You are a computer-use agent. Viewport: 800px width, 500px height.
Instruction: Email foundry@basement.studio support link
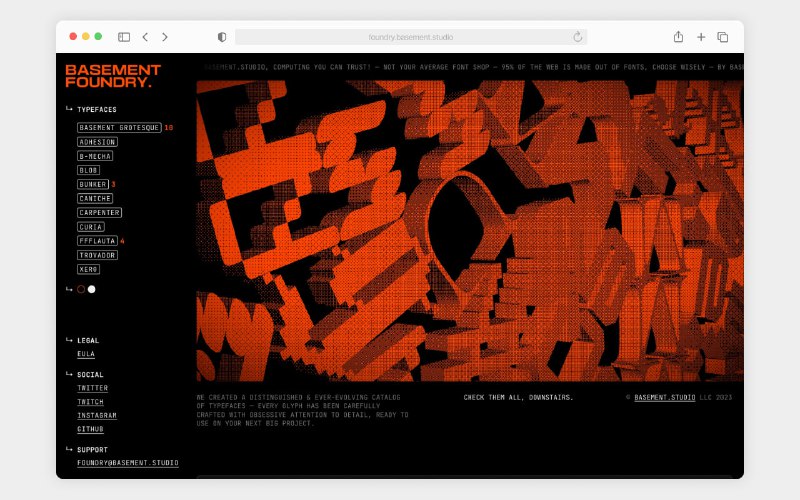coord(128,463)
